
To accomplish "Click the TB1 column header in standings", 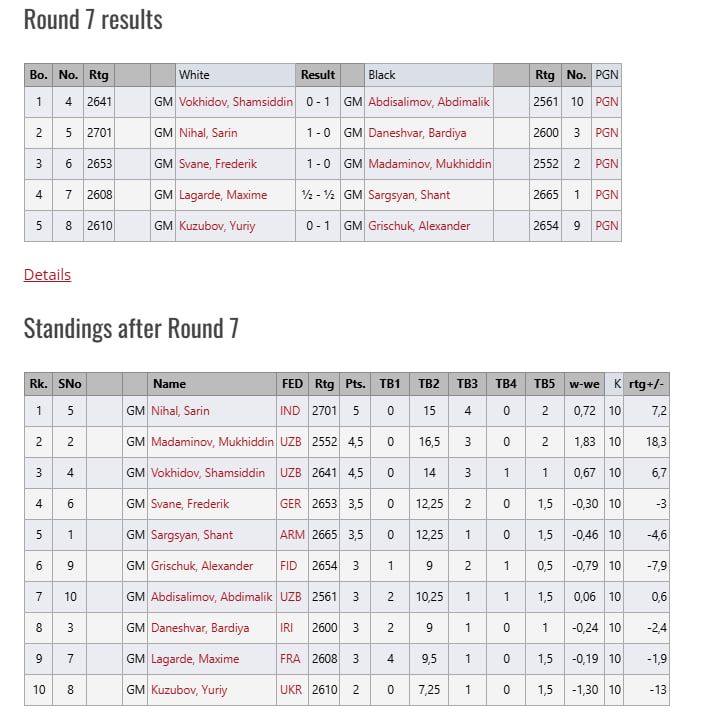I will pos(389,384).
